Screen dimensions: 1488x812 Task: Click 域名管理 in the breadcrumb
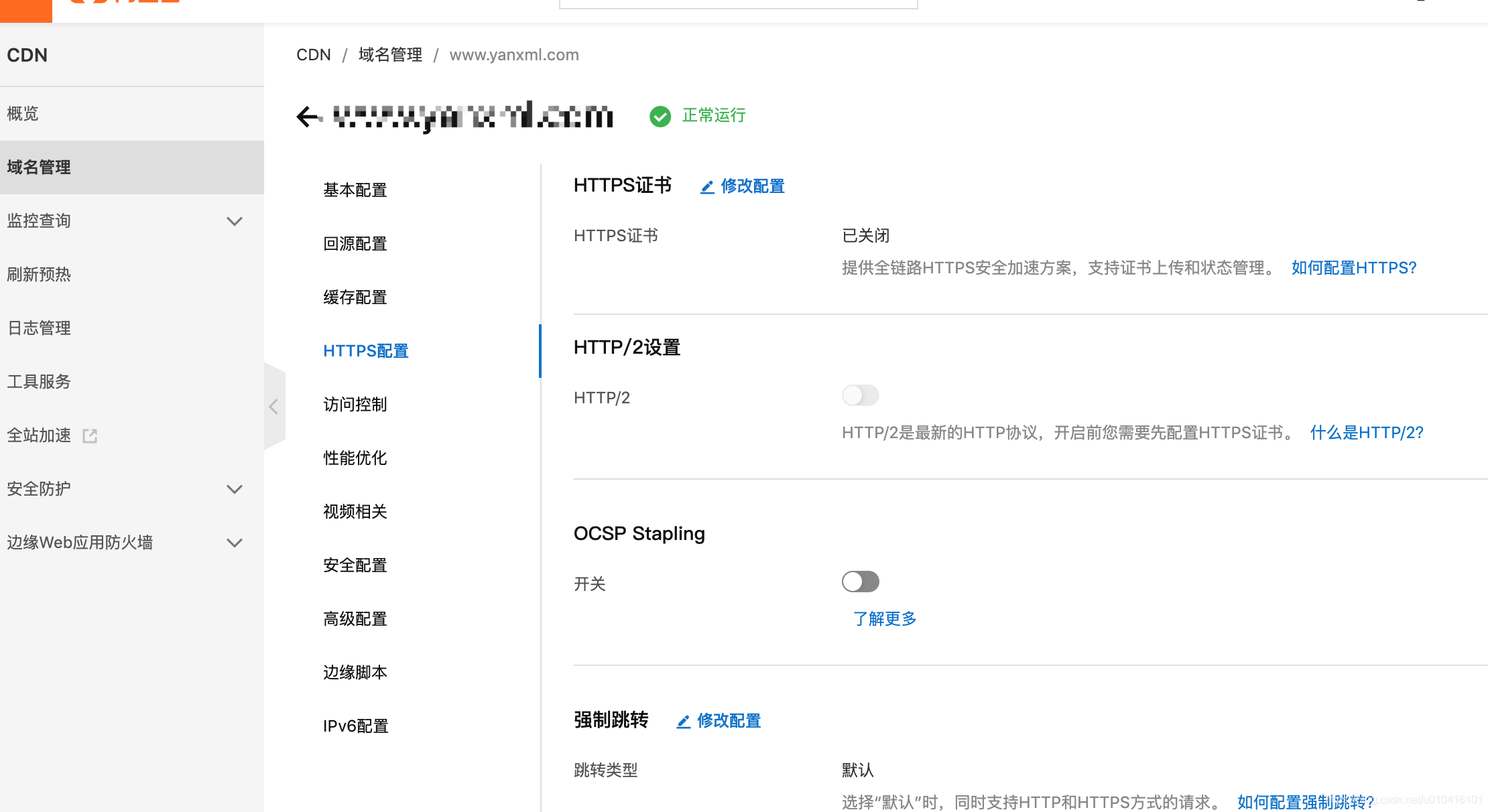click(x=390, y=55)
